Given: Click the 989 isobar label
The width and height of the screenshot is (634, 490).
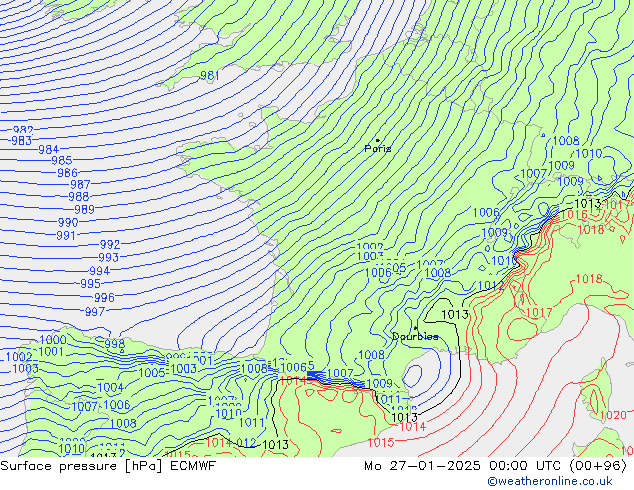Looking at the screenshot, I should [x=84, y=209].
